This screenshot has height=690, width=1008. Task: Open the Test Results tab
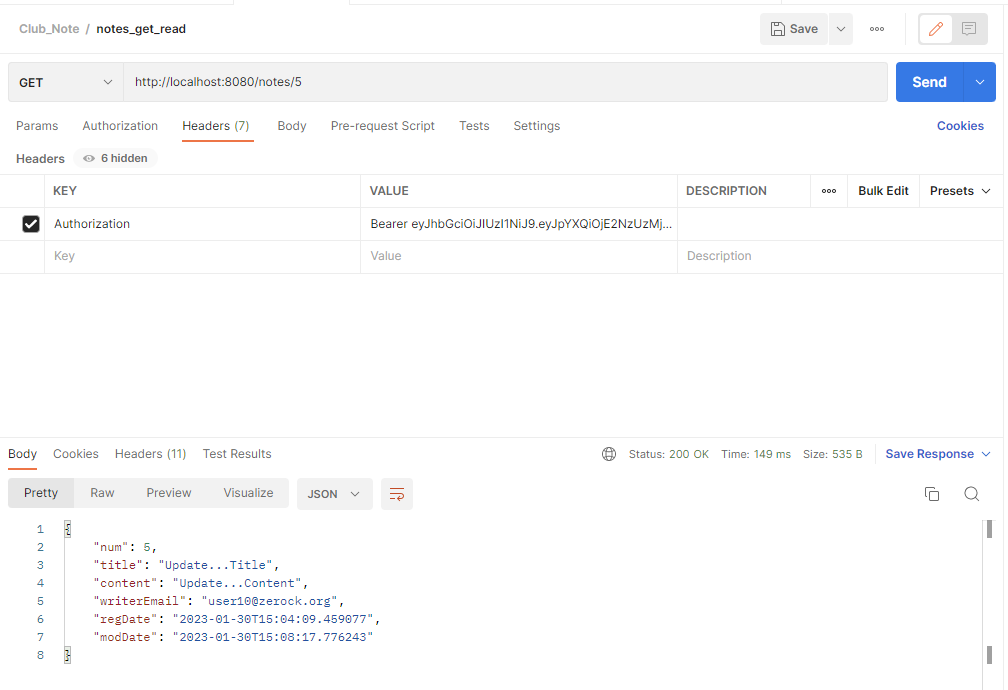237,454
